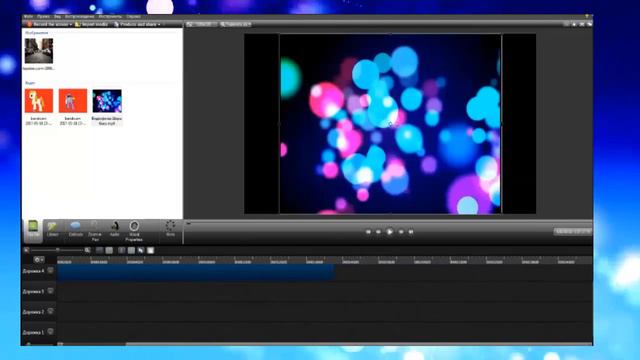Image resolution: width=640 pixels, height=360 pixels.
Task: Select the Дорожка 1 track label
Action: (x=33, y=332)
